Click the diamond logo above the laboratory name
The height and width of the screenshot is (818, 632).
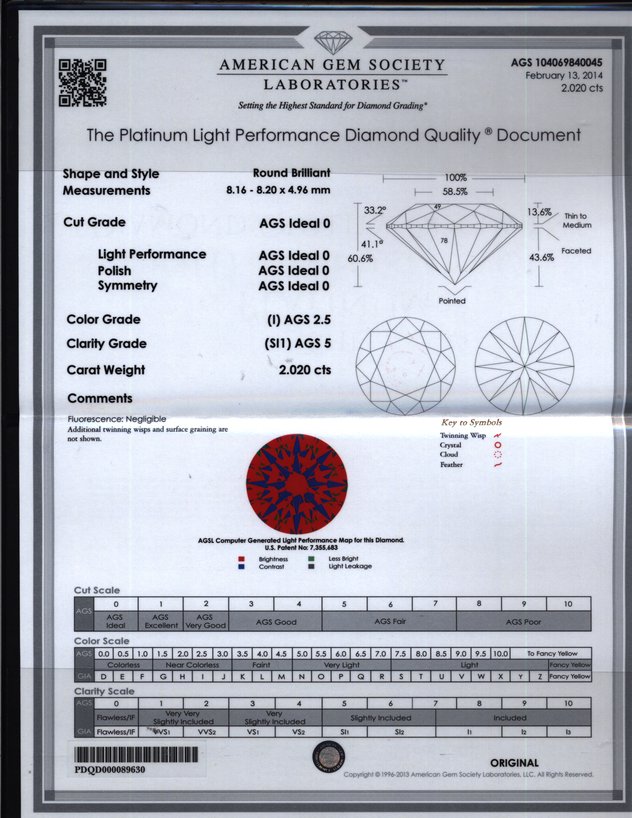click(x=333, y=41)
